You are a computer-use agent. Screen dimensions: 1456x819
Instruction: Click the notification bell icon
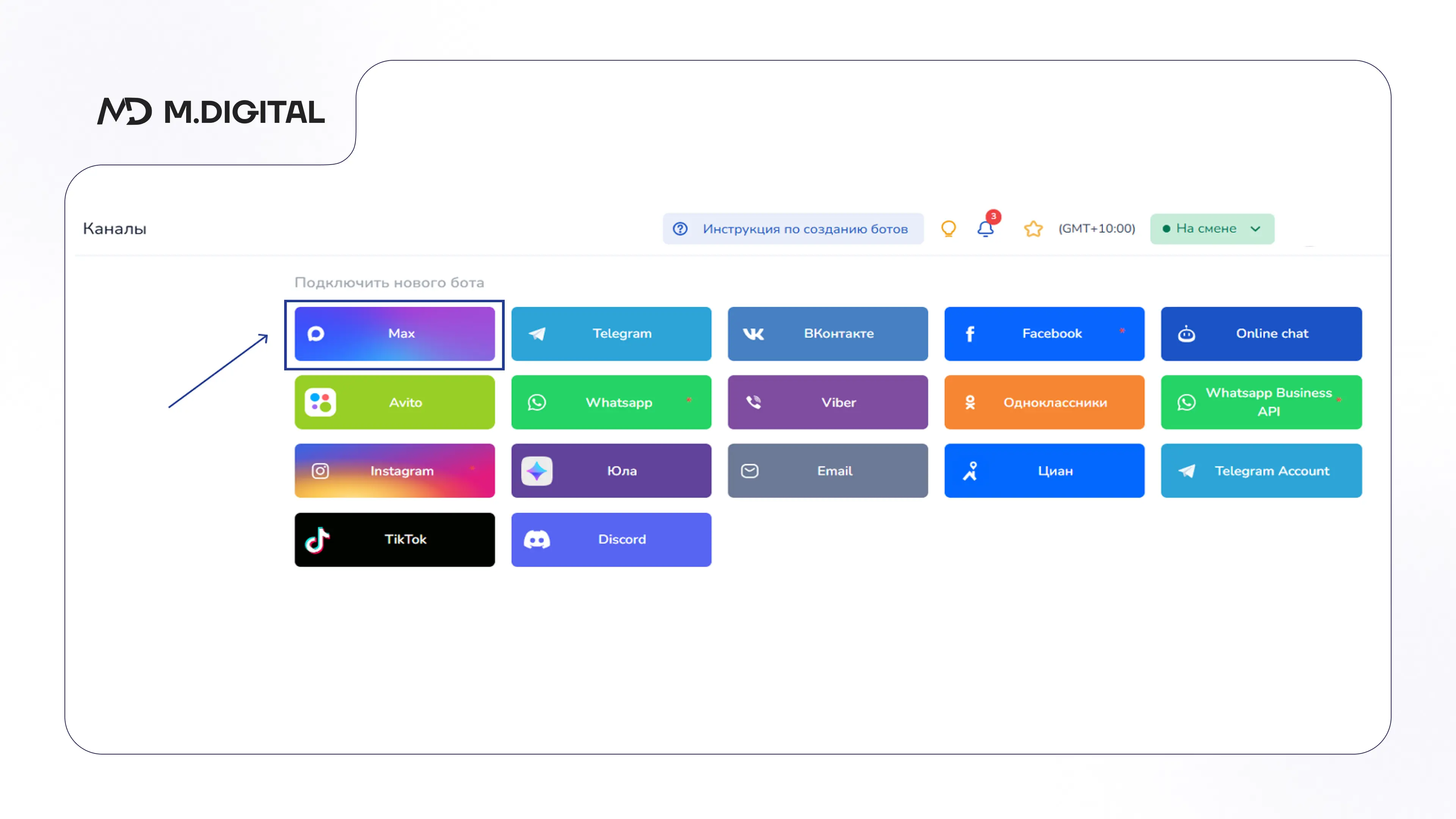(985, 229)
